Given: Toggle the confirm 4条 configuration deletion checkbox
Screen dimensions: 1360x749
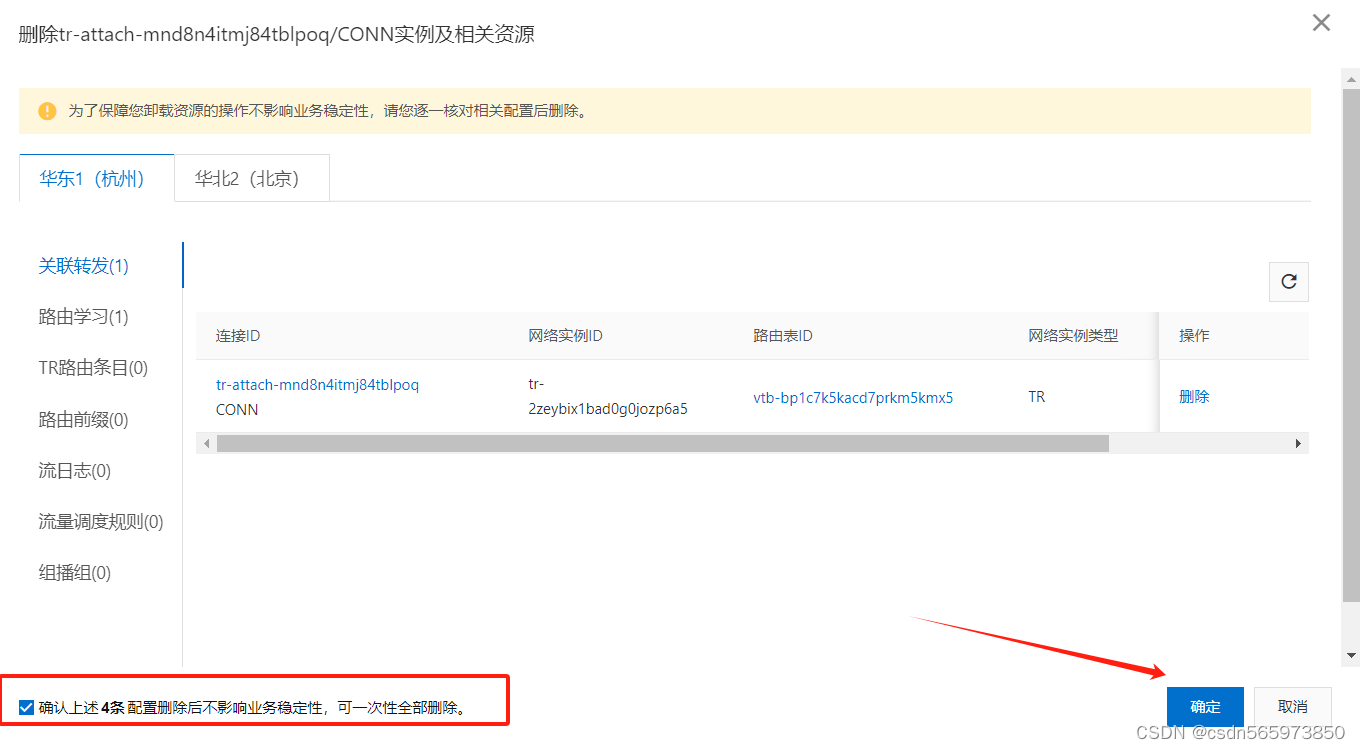Looking at the screenshot, I should (x=27, y=708).
